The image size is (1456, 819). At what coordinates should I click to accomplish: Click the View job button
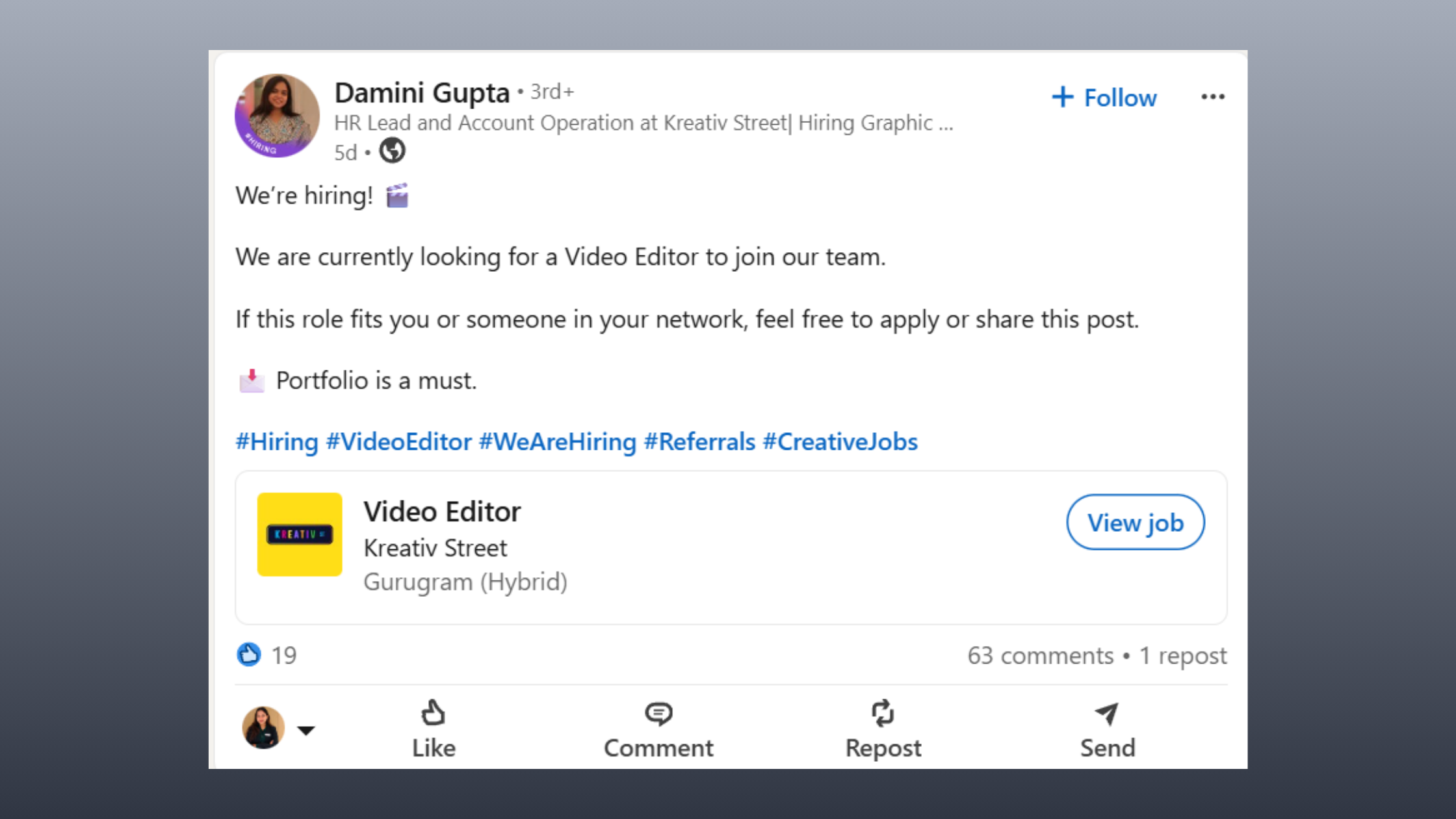tap(1136, 522)
